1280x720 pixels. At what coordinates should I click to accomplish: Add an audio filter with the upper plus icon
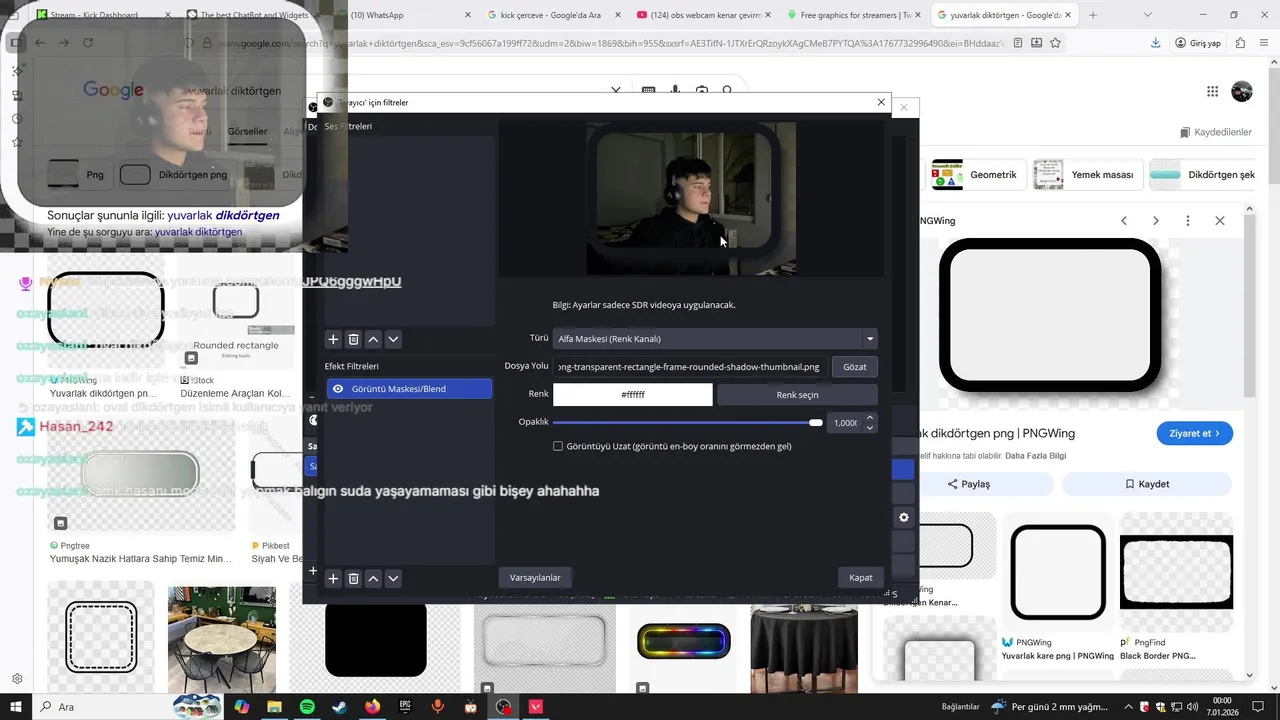pyautogui.click(x=333, y=340)
